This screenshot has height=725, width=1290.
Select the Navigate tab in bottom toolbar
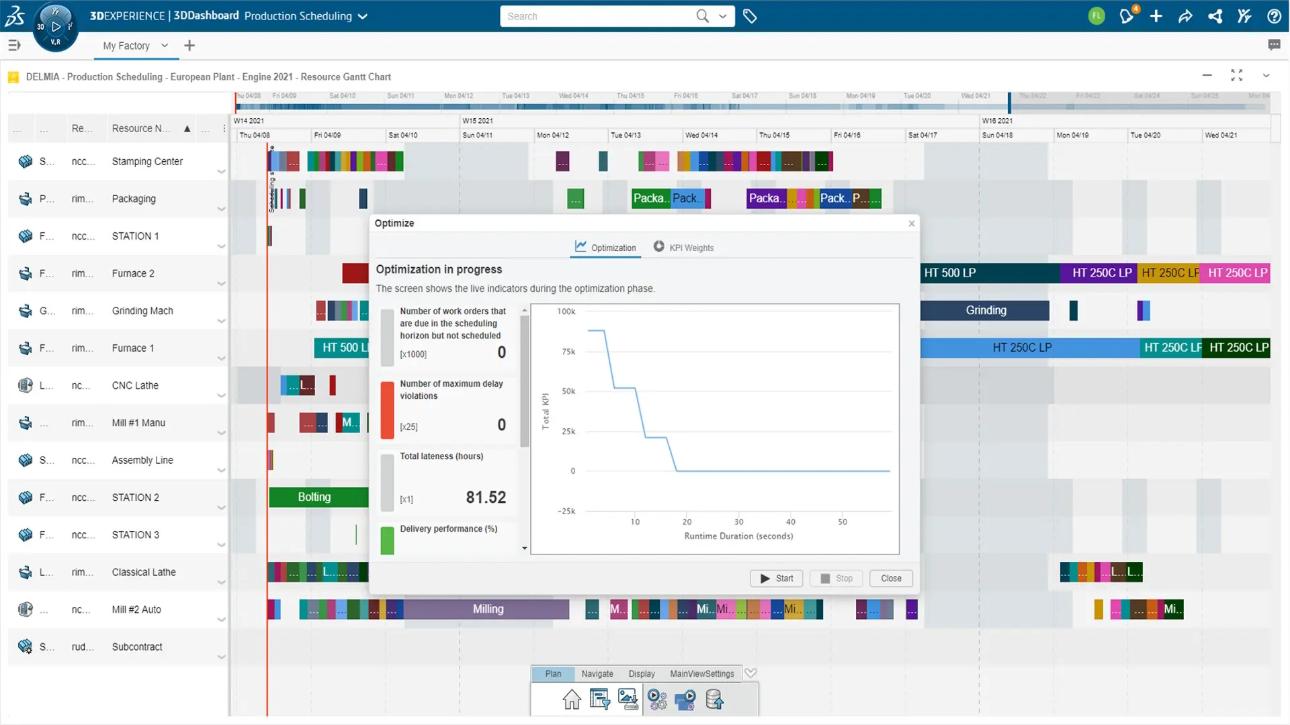(597, 674)
